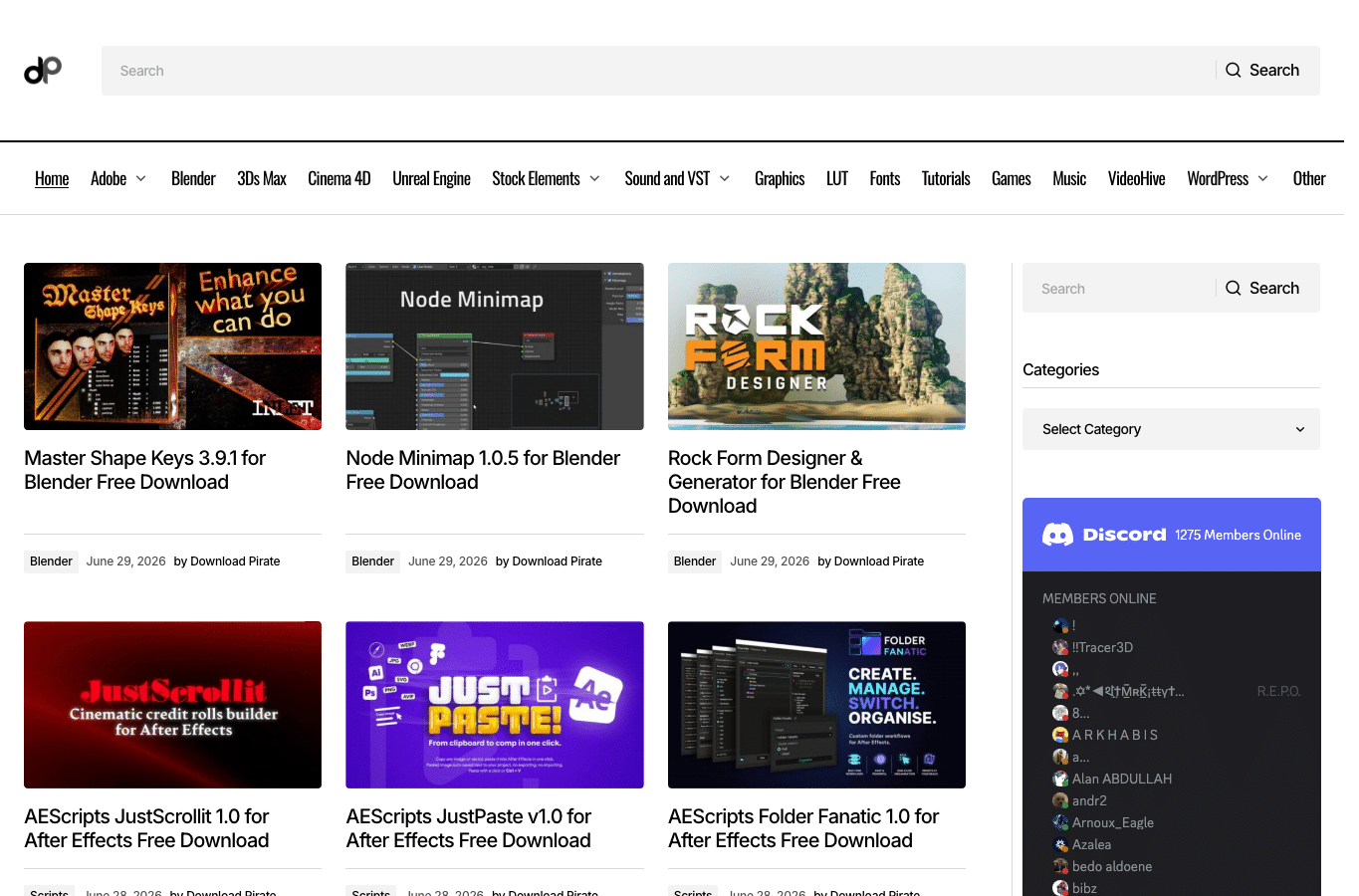Click the avatar next to andr2
Screen dimensions: 1359x896
1060,800
